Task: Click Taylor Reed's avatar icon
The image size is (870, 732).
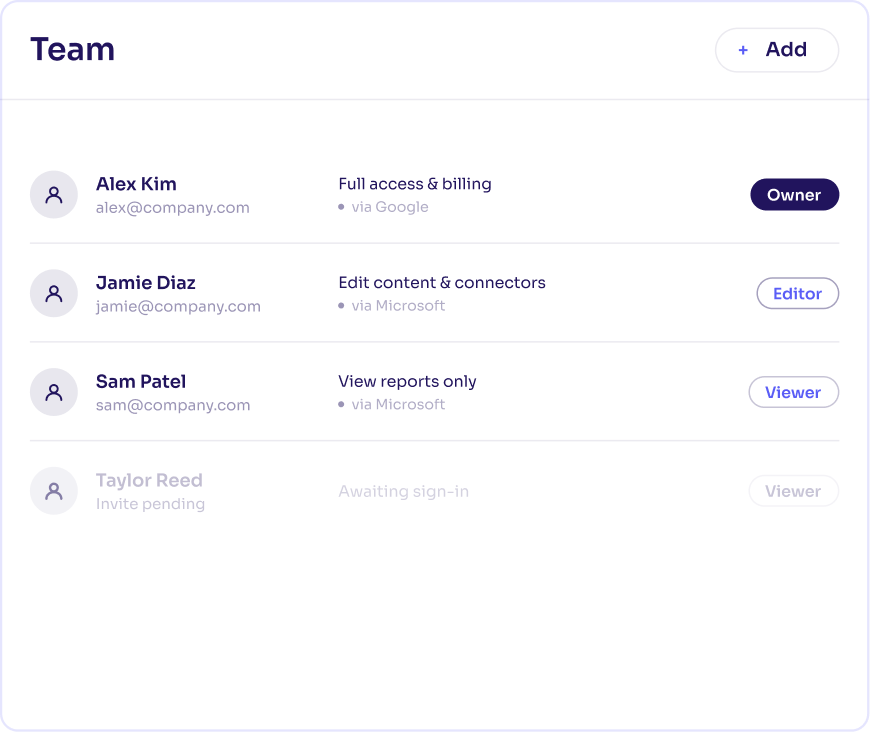Action: tap(54, 491)
